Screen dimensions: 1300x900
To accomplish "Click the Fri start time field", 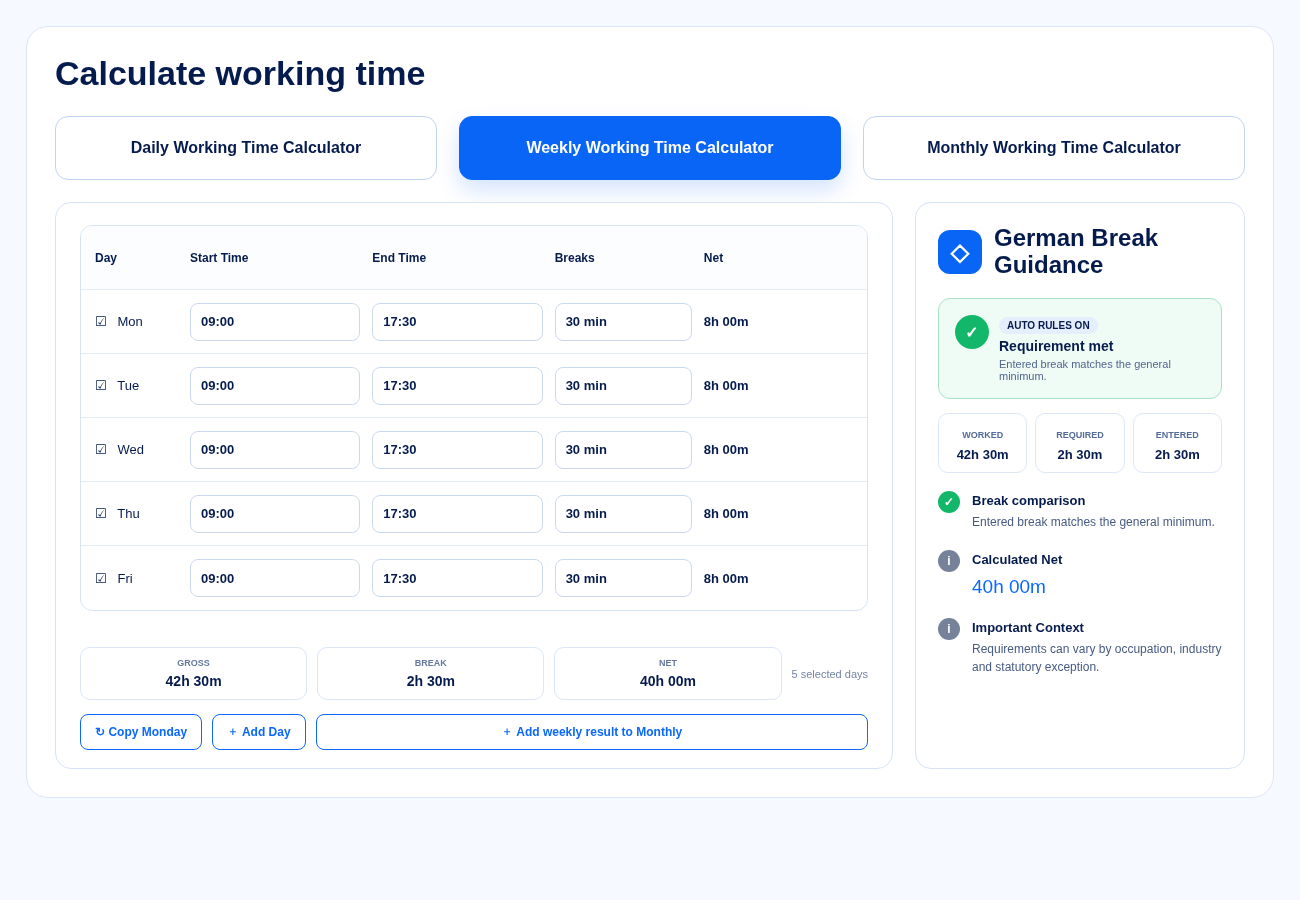I will tap(275, 578).
